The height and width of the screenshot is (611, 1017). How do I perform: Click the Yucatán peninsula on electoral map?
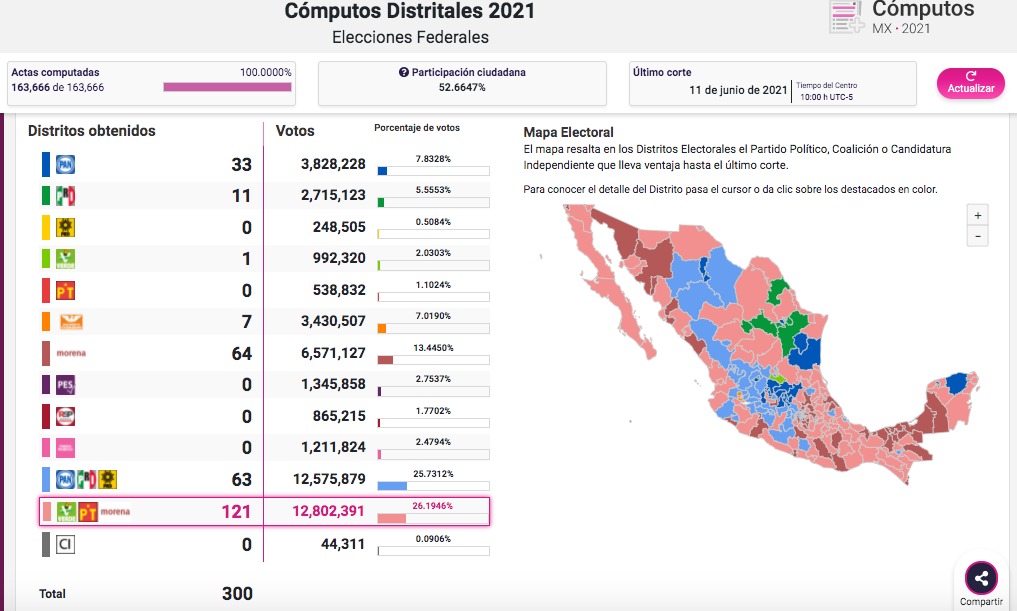pyautogui.click(x=955, y=395)
